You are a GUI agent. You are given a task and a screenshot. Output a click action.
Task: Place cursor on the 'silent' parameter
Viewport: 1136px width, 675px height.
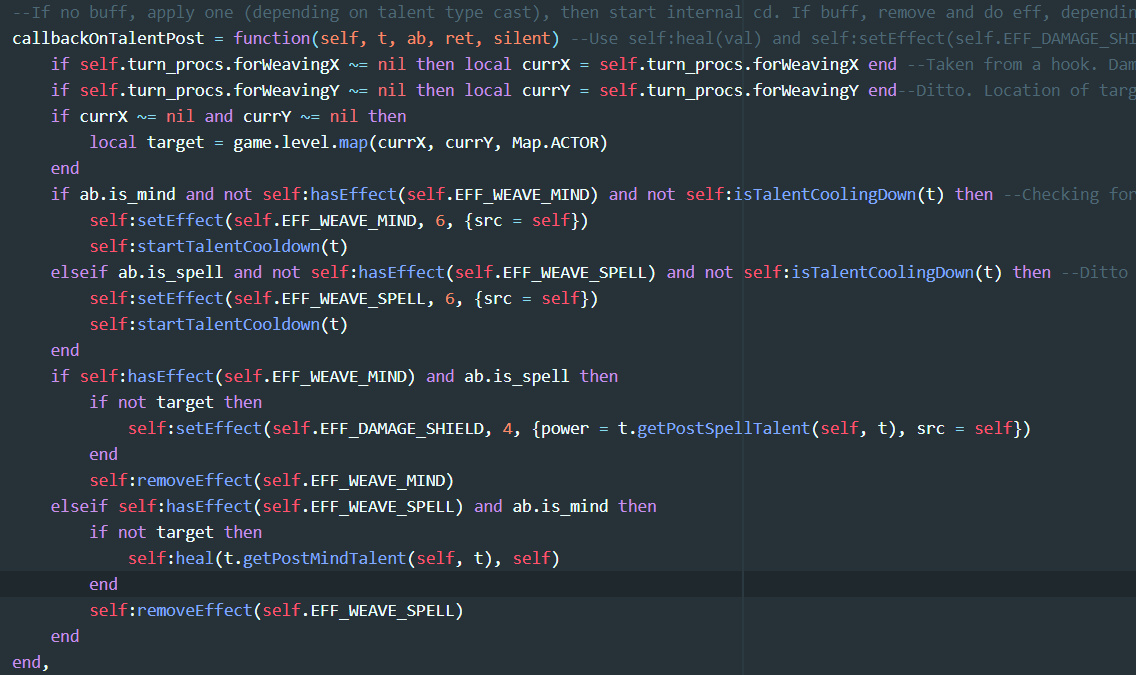pos(522,38)
